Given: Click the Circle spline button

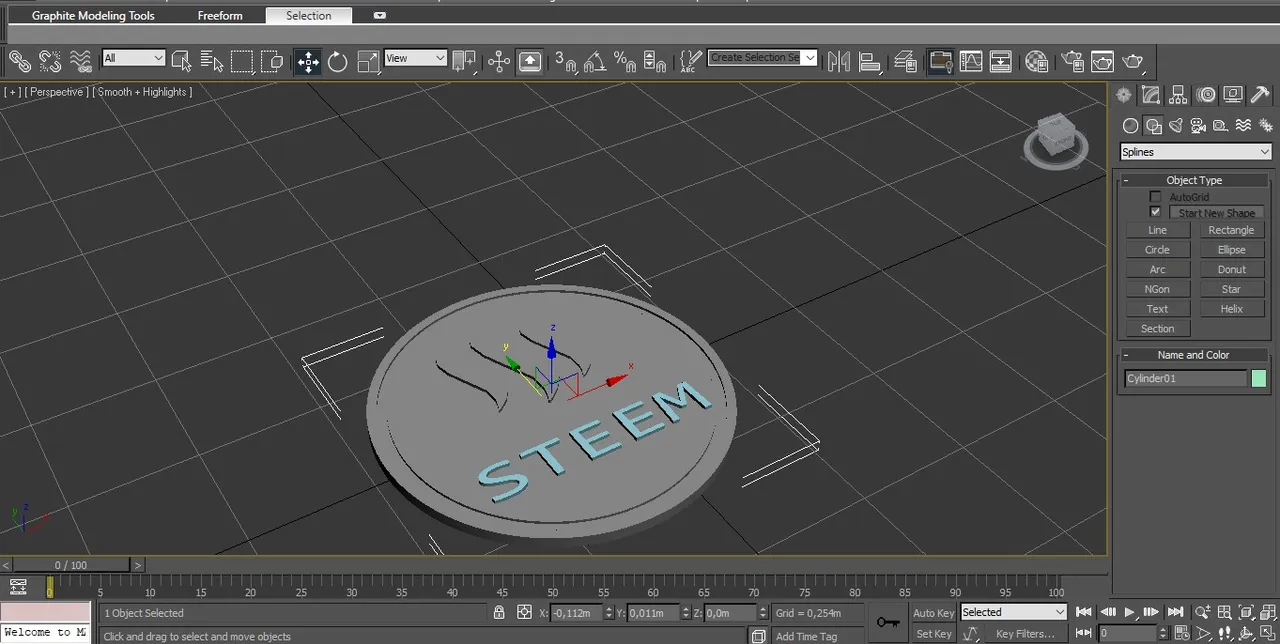Looking at the screenshot, I should (1157, 250).
